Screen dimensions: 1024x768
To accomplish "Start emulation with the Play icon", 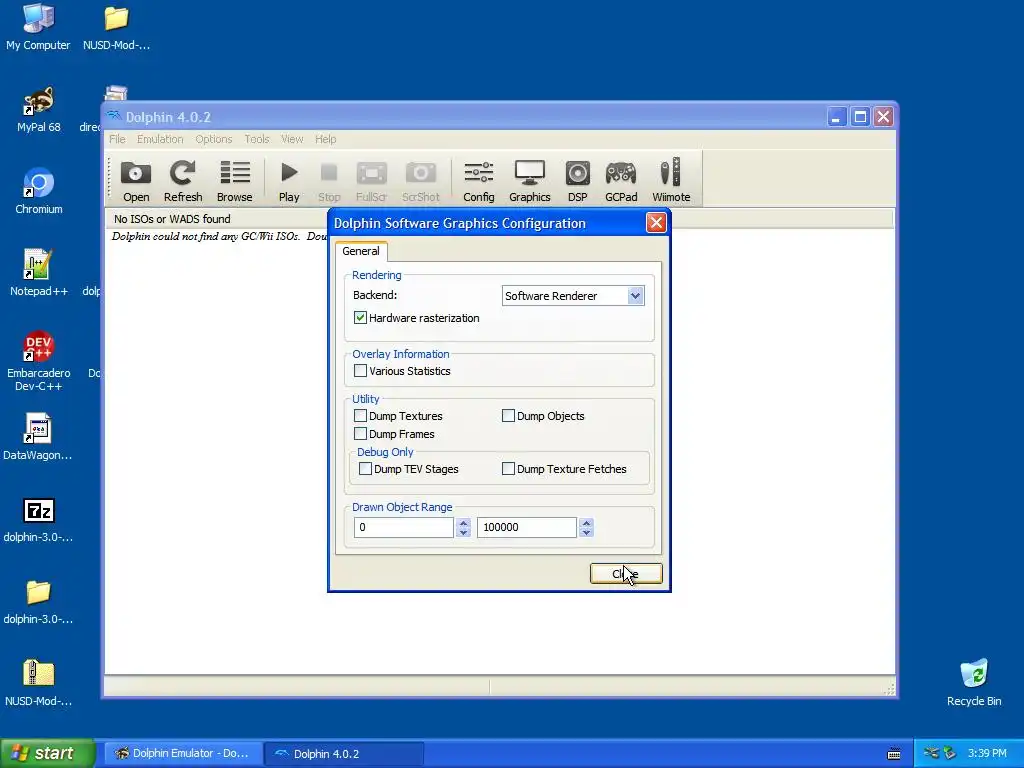I will tap(289, 182).
